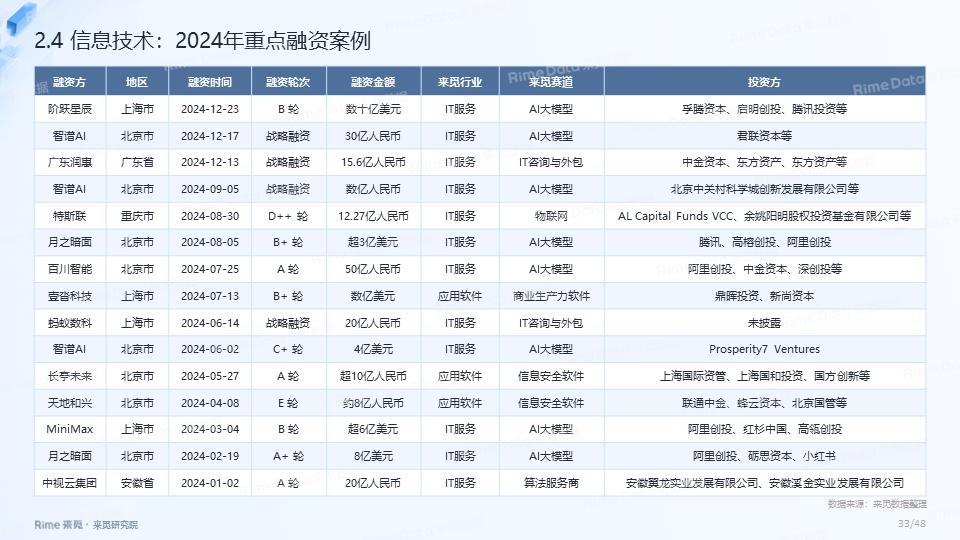The width and height of the screenshot is (960, 540).
Task: Click the date cell '2024-06-14'
Action: point(210,323)
